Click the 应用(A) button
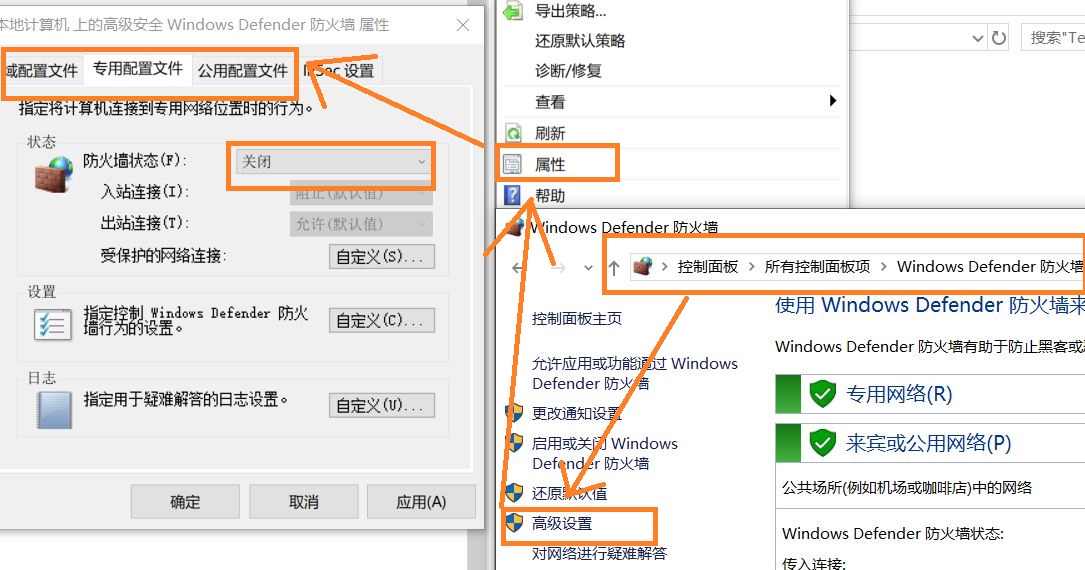This screenshot has width=1085, height=570. coord(421,502)
